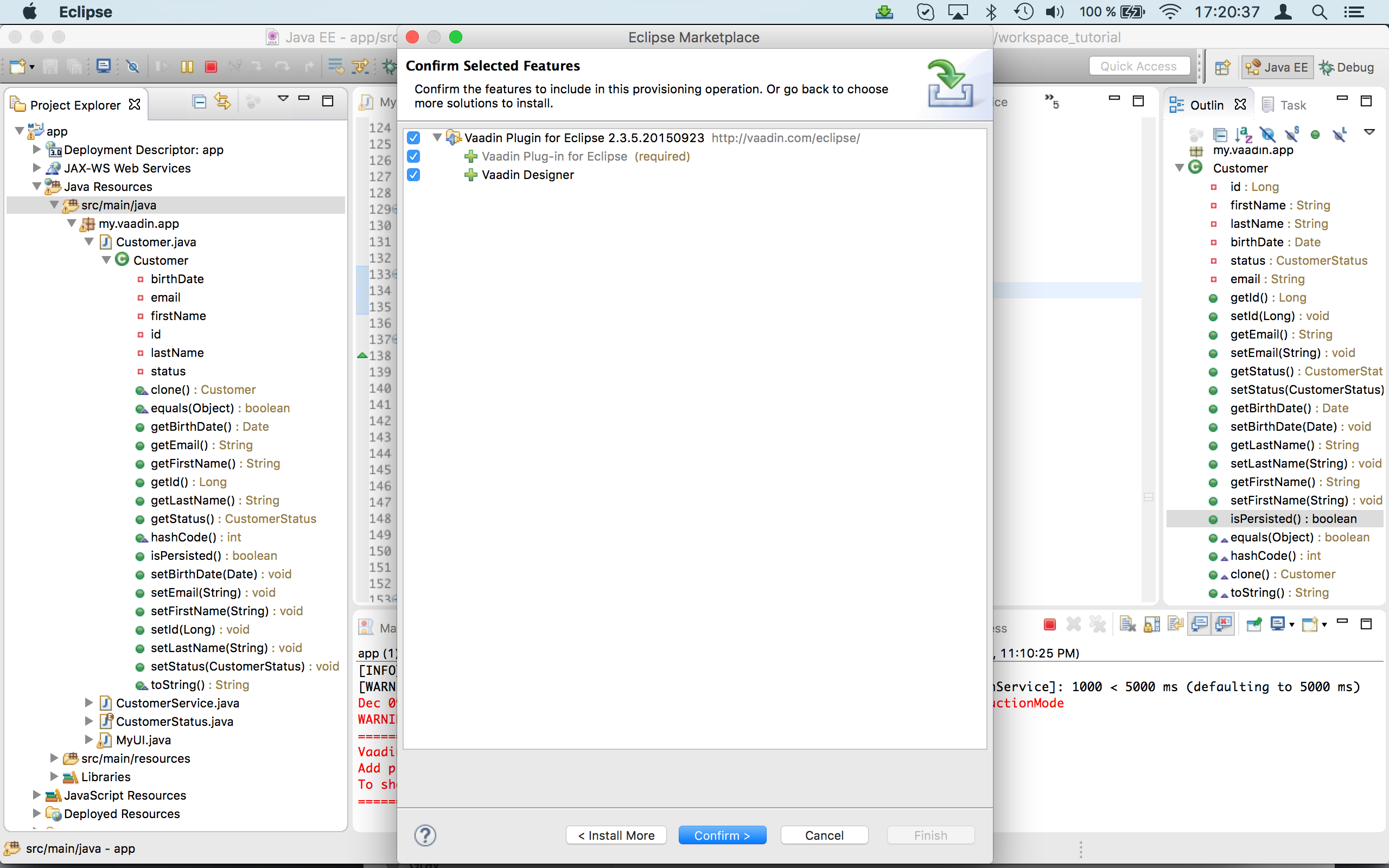Toggle Skip All Breakpoints icon in toolbar
Viewport: 1389px width, 868px height.
coord(132,67)
